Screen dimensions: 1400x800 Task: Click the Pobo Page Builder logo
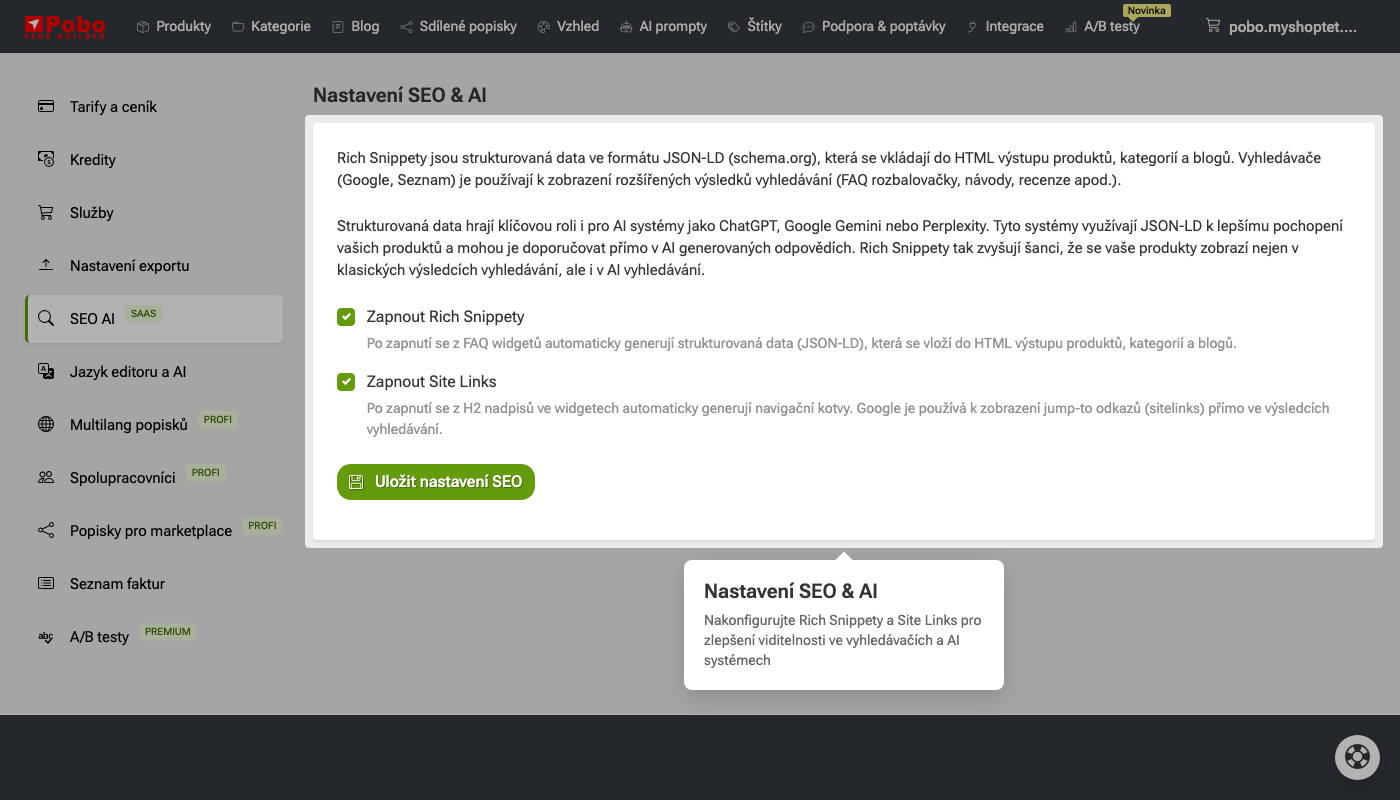[65, 26]
